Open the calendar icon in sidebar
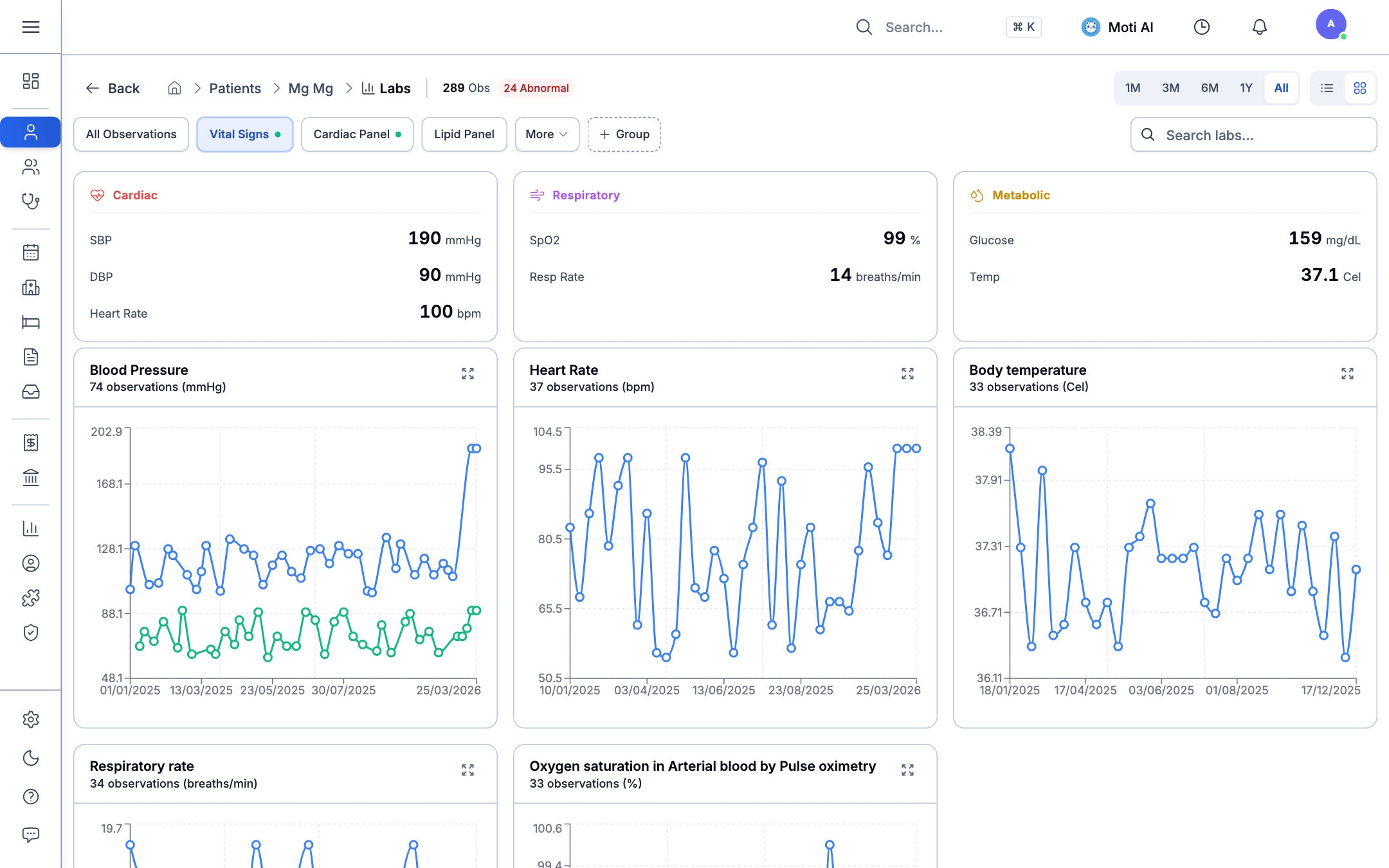Screen dimensions: 1389x868 coord(31,253)
